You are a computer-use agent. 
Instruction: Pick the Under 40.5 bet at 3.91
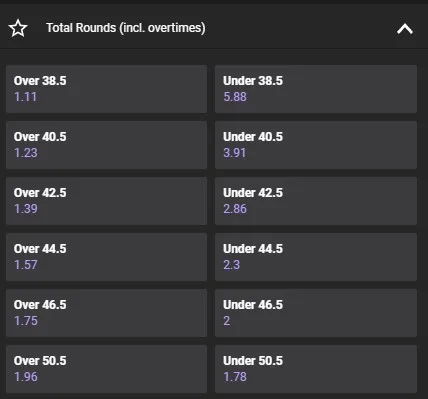pyautogui.click(x=316, y=145)
